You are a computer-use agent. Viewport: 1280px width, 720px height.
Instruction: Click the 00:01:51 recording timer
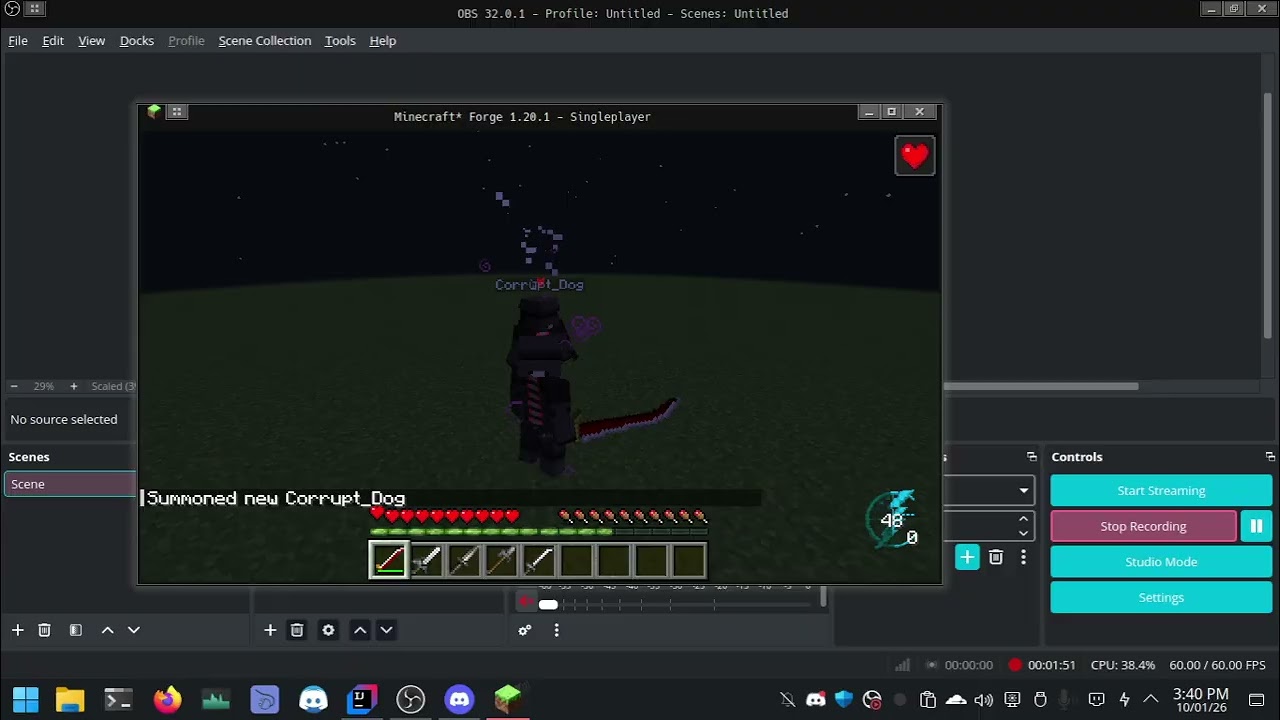1051,665
